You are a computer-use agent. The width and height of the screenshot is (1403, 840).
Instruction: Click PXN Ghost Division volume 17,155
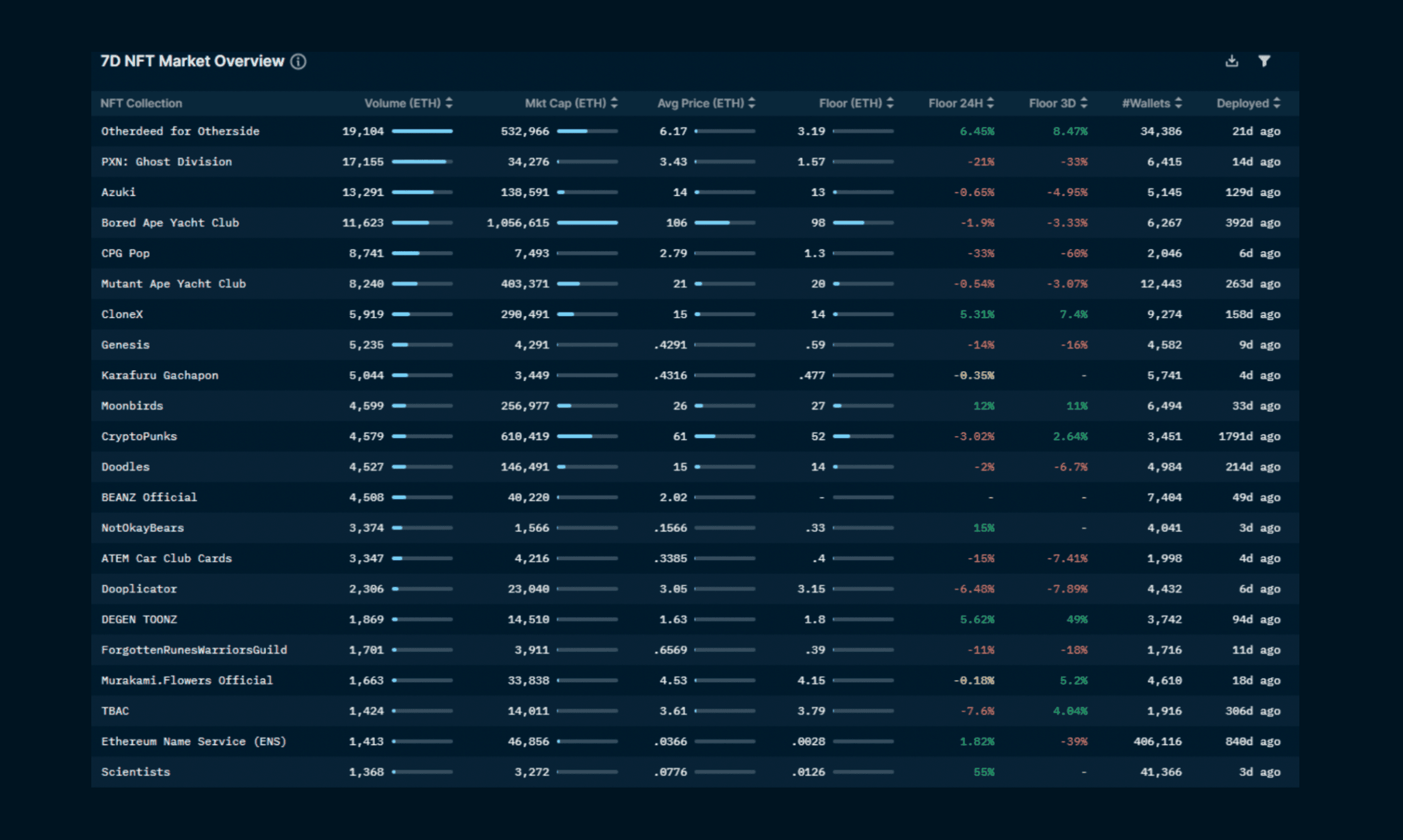[363, 162]
